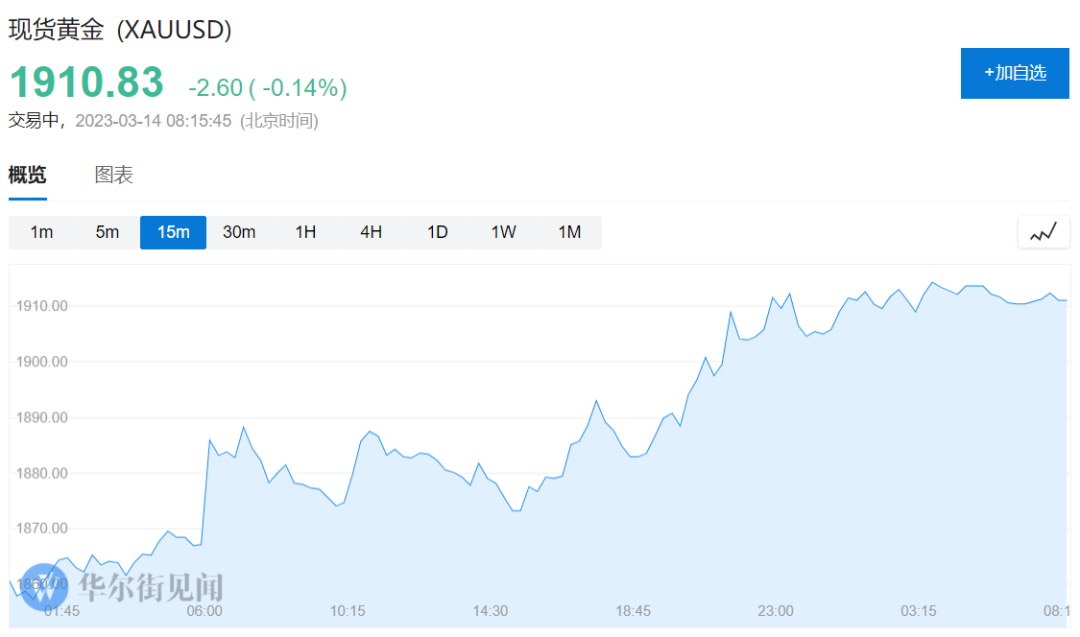Click the trading timestamp 2023-03-14 08:15:45

(153, 121)
